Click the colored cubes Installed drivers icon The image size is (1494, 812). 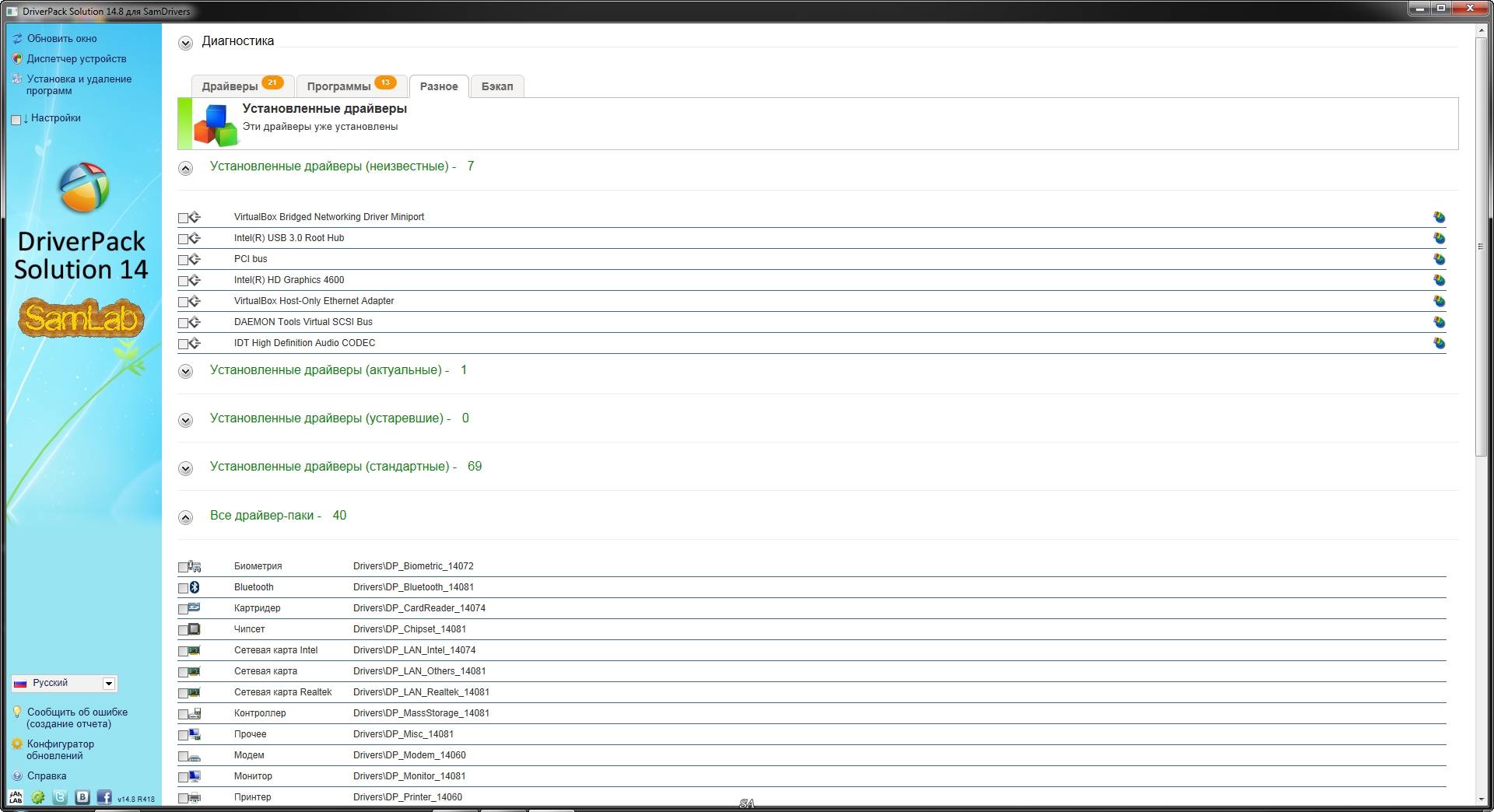(x=216, y=125)
